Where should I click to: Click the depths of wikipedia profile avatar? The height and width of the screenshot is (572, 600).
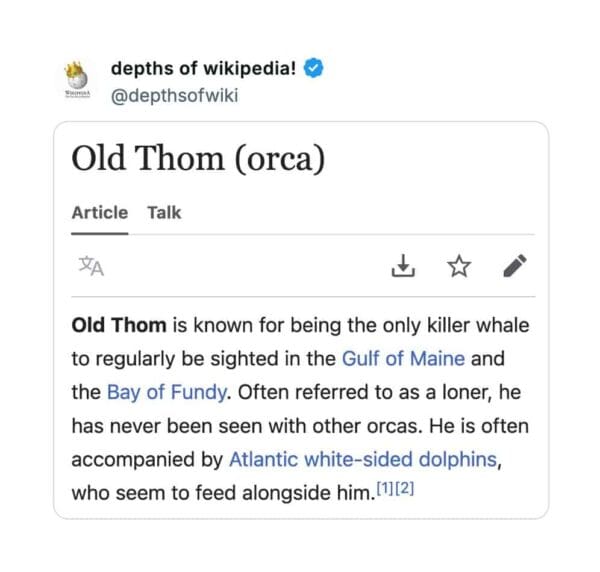pyautogui.click(x=77, y=81)
